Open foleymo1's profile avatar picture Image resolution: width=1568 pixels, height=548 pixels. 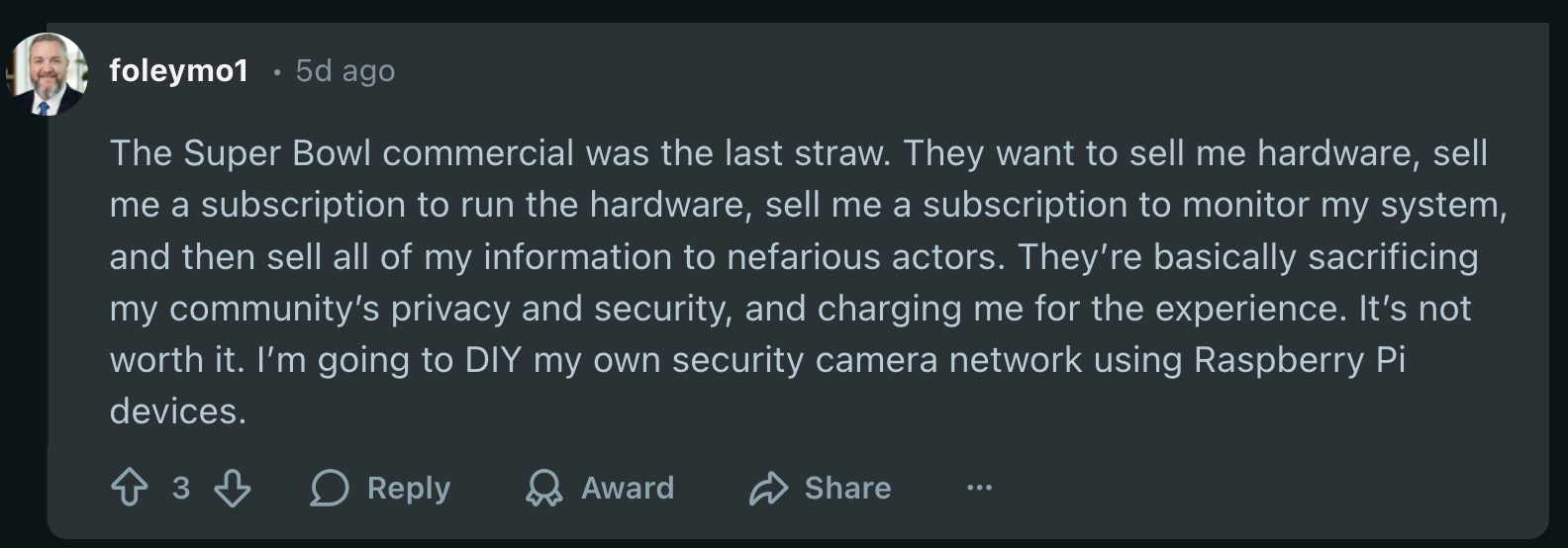[x=47, y=74]
